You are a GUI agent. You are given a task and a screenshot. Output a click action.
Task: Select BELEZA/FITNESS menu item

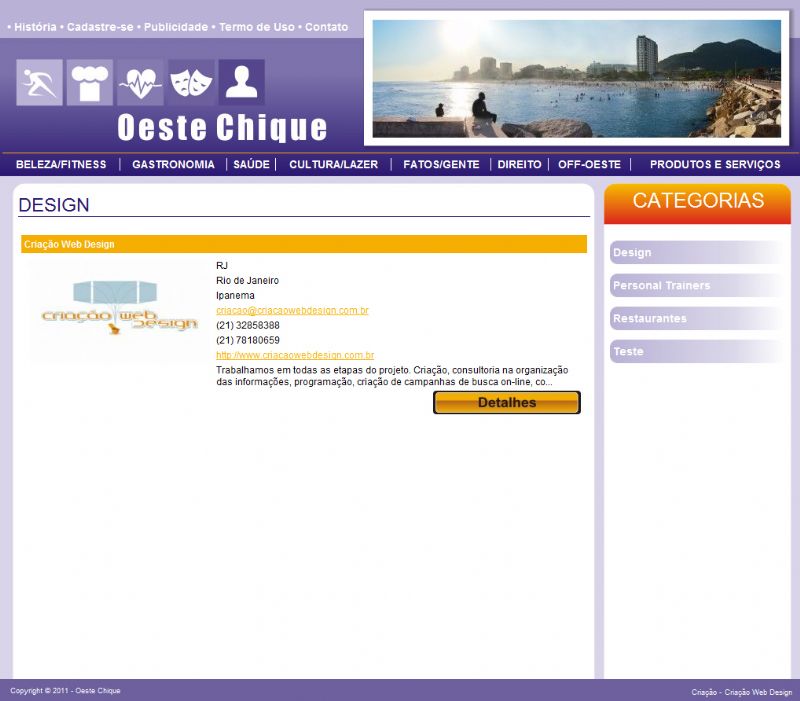pyautogui.click(x=61, y=164)
